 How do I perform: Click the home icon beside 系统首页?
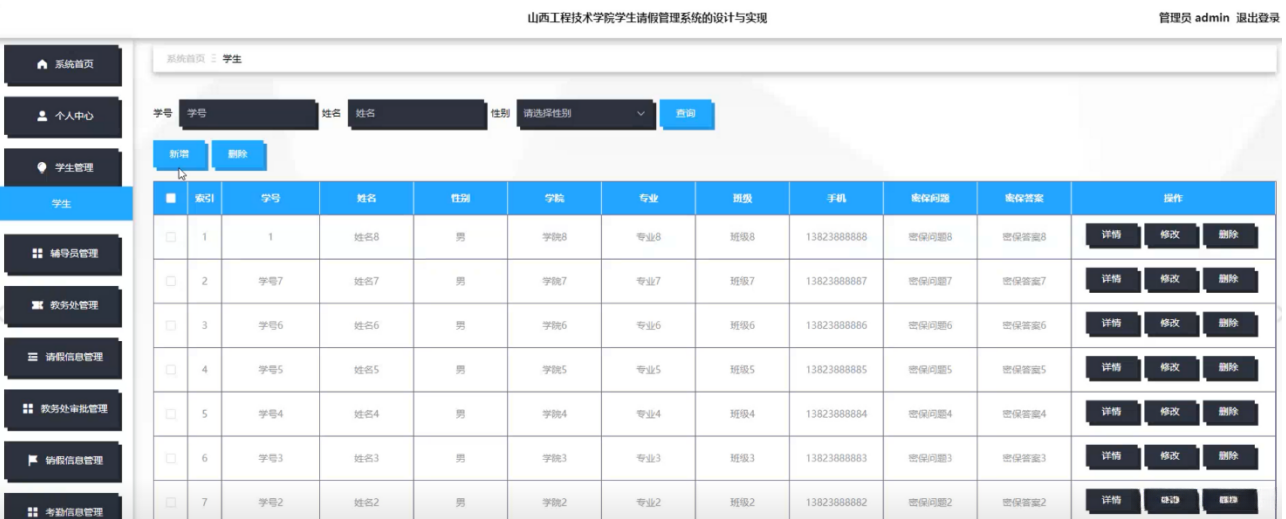click(x=42, y=64)
